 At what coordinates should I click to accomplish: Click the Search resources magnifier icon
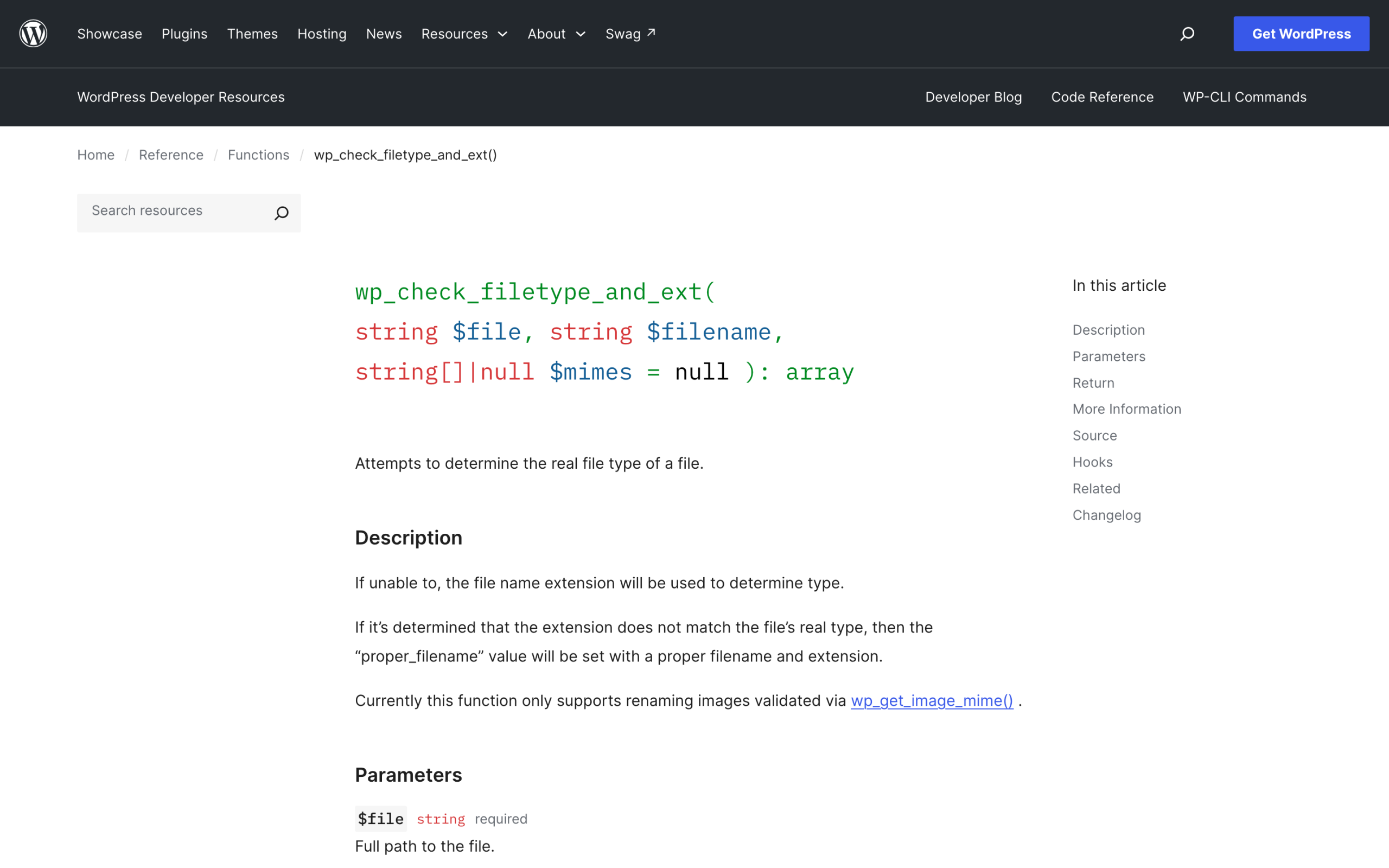pos(281,213)
